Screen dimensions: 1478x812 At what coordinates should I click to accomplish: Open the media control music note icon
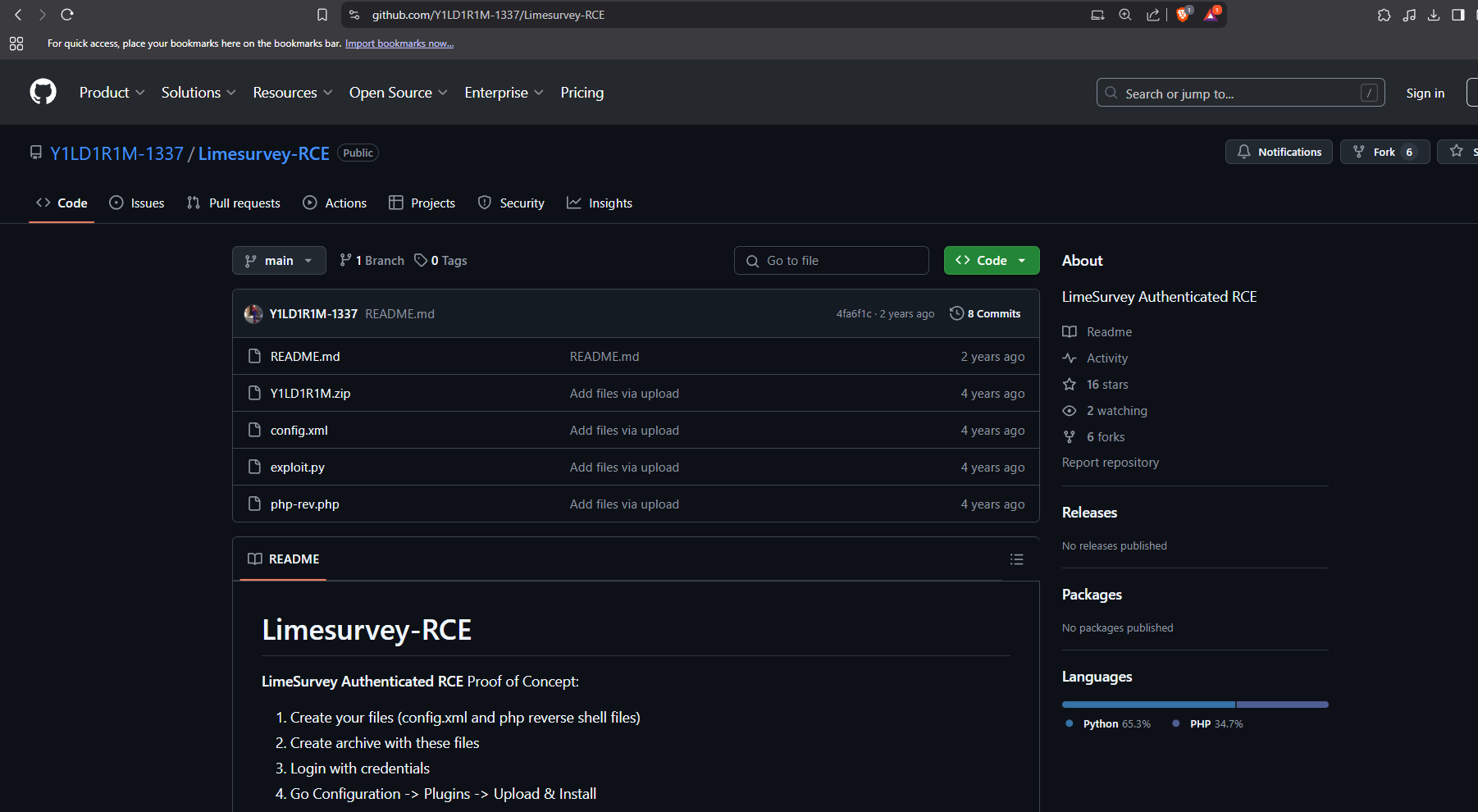click(x=1409, y=15)
